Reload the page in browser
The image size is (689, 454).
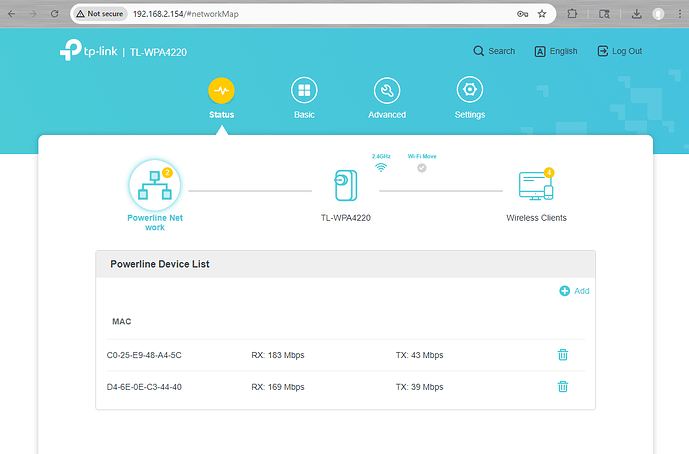click(x=54, y=14)
